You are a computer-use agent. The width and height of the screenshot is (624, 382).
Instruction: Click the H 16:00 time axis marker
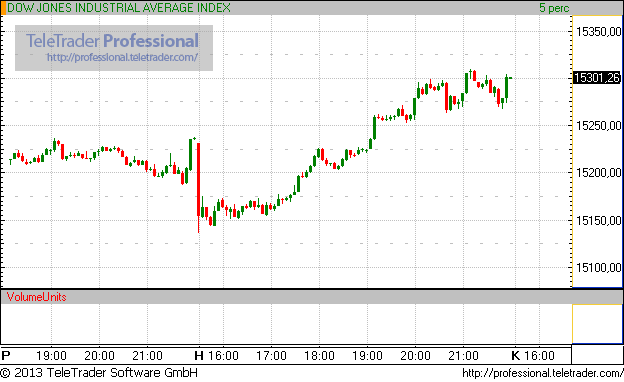click(x=216, y=355)
